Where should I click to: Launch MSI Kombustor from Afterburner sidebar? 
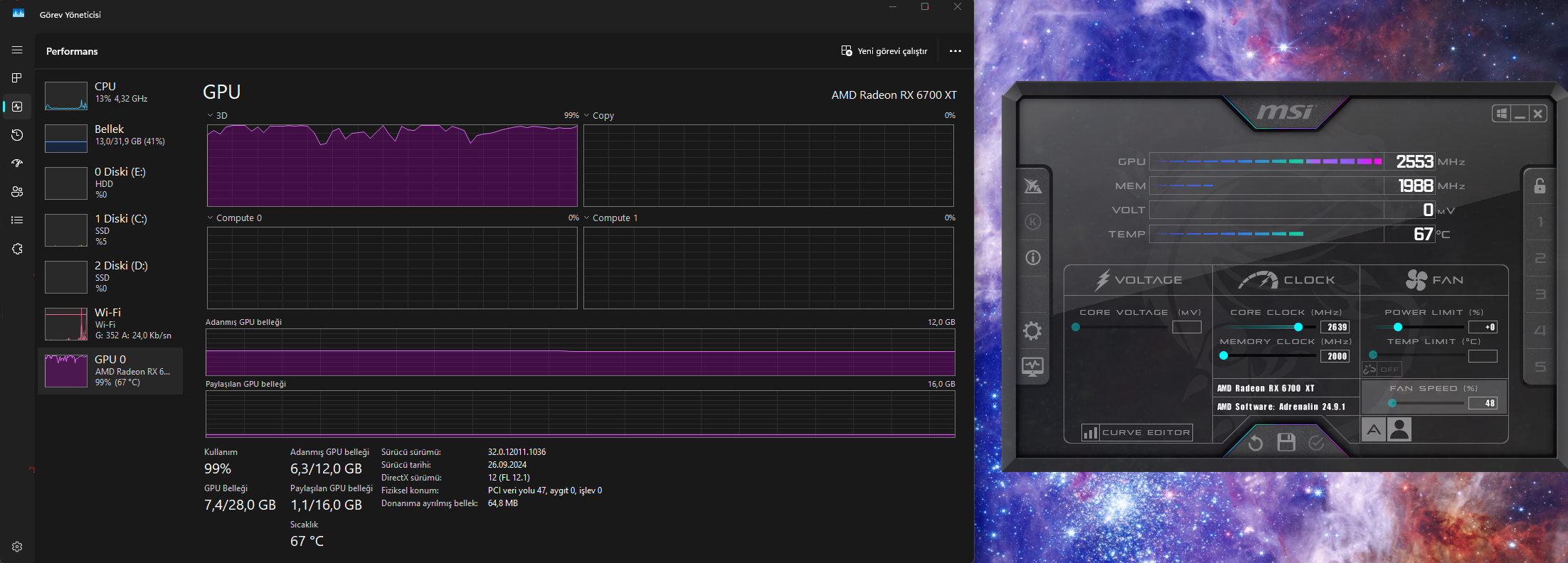[1033, 186]
